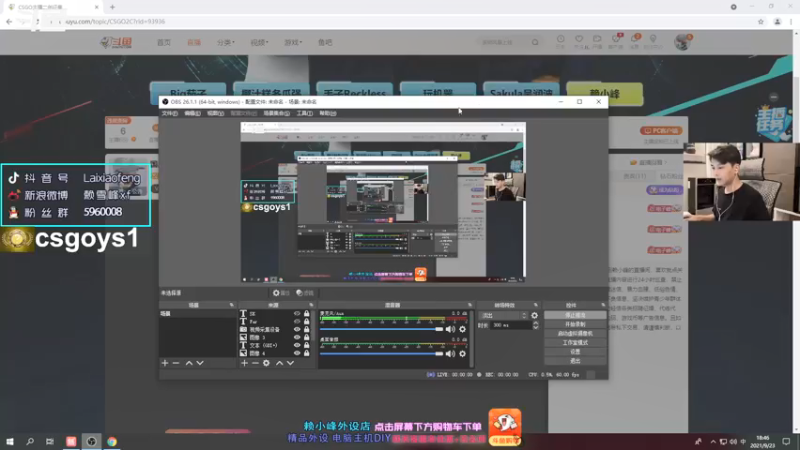The image size is (800, 450).
Task: Open the gear settings for 桌面音频 channel
Action: [x=463, y=354]
